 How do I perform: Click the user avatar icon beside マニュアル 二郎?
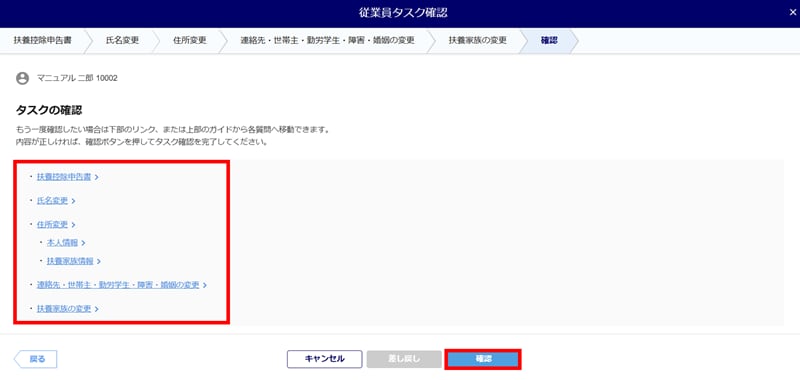22,78
